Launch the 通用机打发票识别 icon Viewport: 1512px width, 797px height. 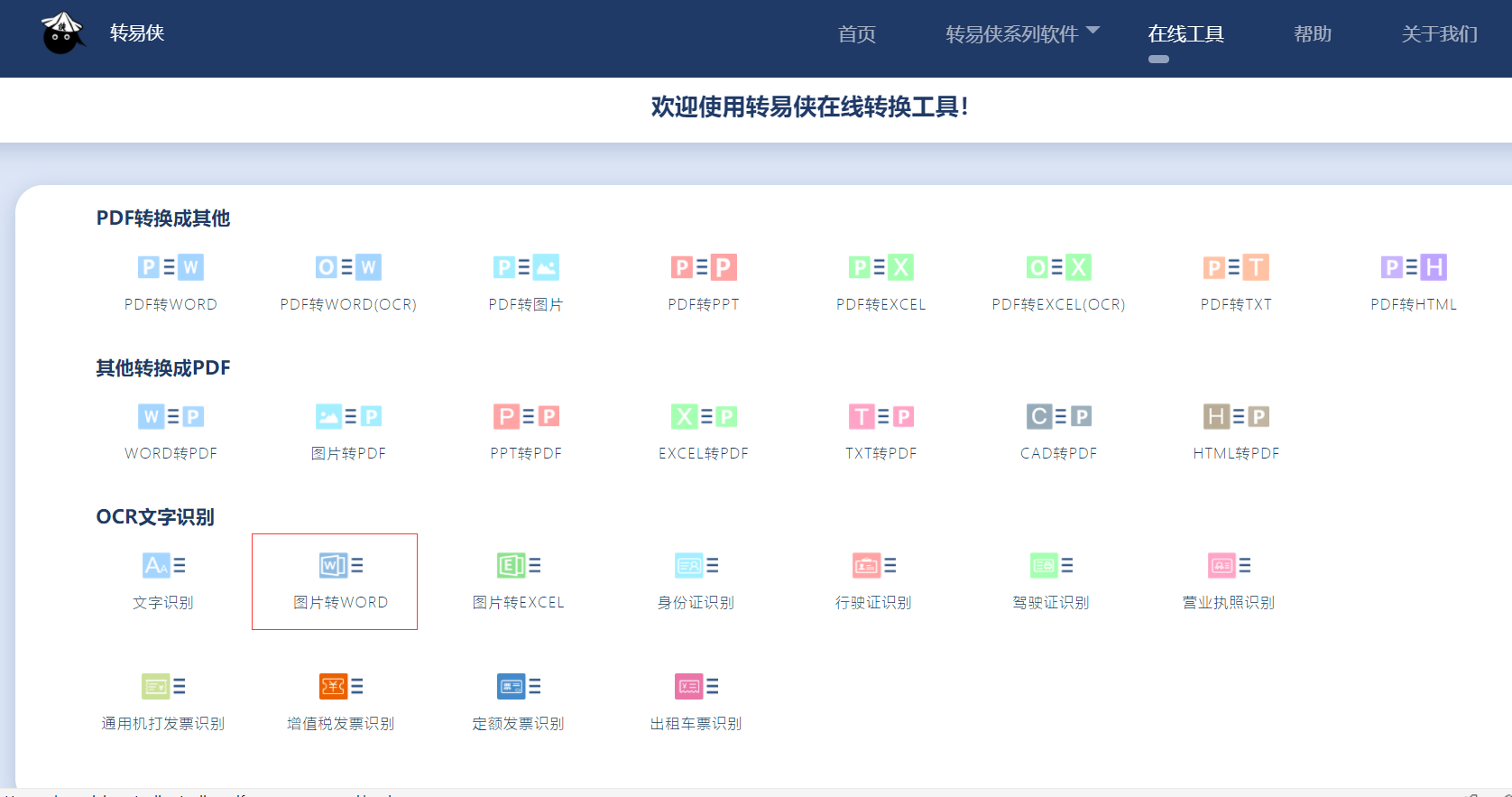point(163,686)
